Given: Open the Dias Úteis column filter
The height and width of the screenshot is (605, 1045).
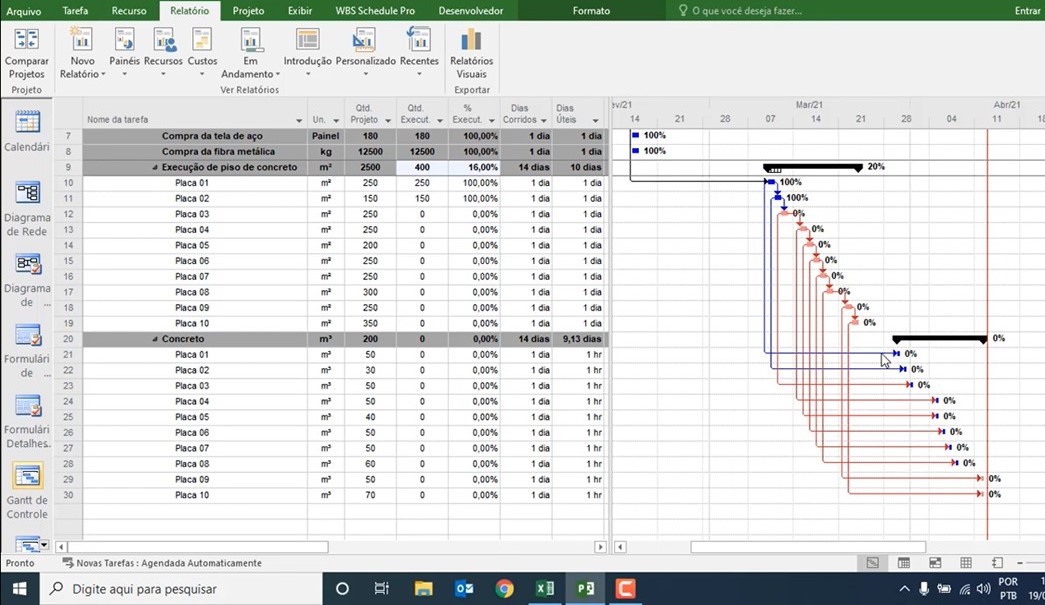Looking at the screenshot, I should tap(595, 121).
